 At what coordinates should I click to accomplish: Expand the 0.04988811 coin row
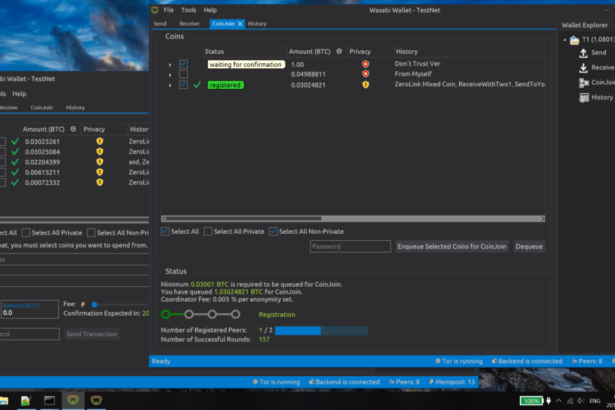tap(170, 75)
